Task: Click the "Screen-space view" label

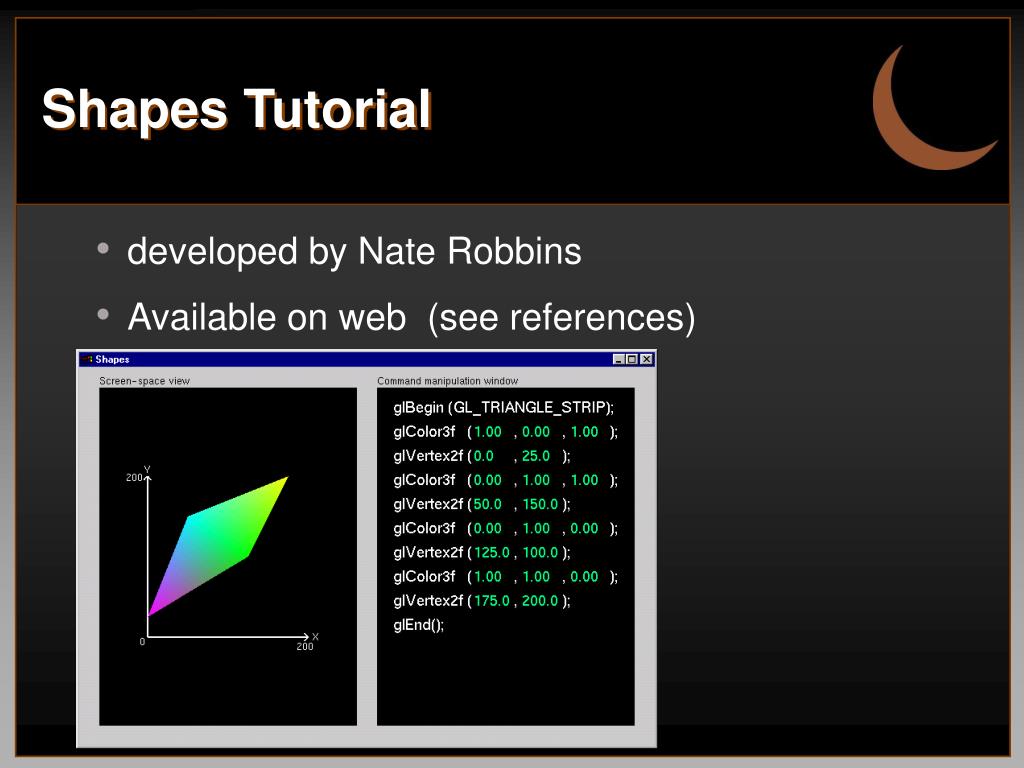Action: click(x=144, y=381)
